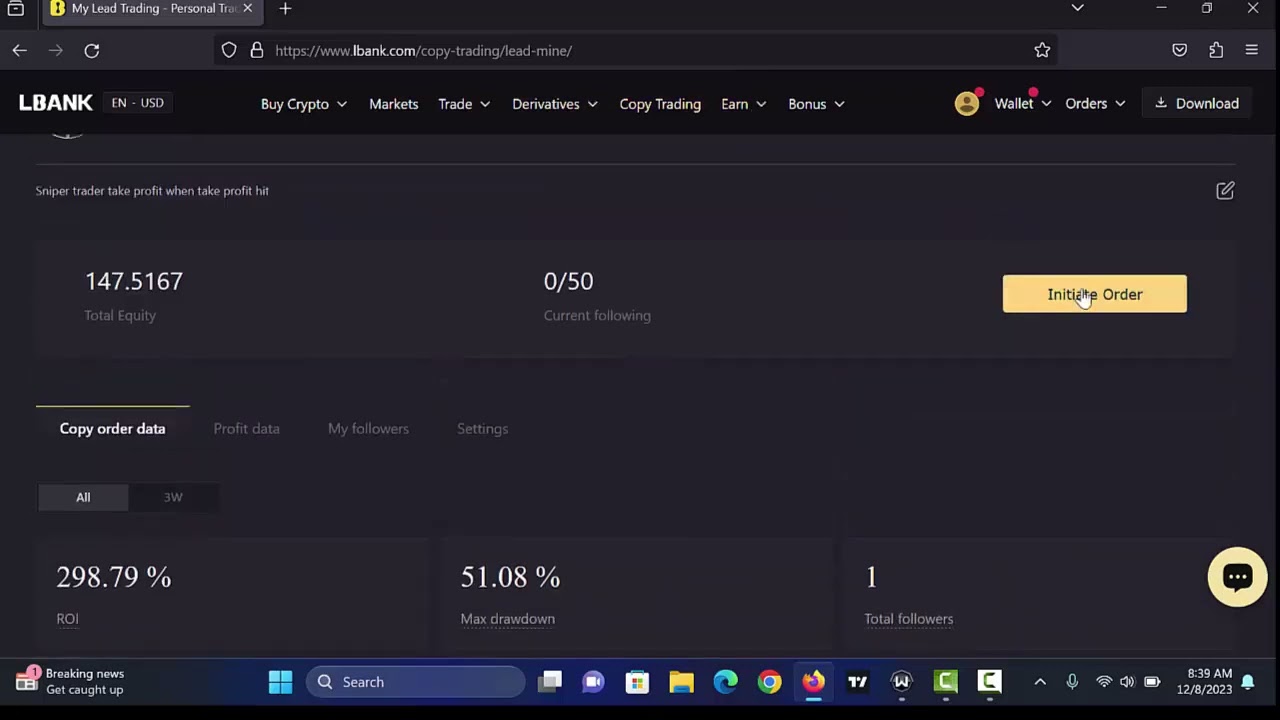1280x720 pixels.
Task: Switch to the Settings tab
Action: click(482, 428)
